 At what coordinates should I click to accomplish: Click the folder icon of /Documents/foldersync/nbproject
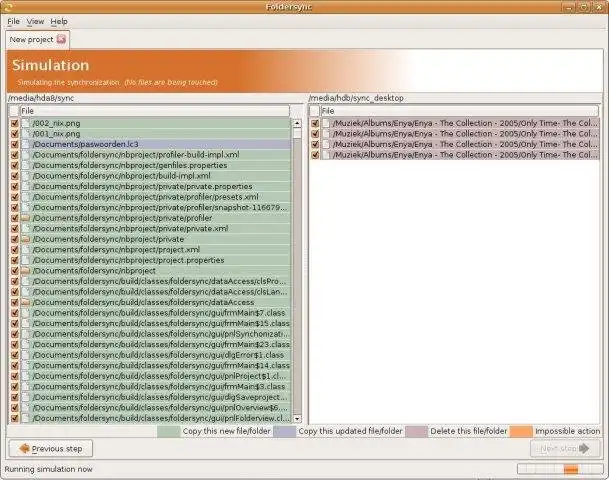click(x=25, y=271)
